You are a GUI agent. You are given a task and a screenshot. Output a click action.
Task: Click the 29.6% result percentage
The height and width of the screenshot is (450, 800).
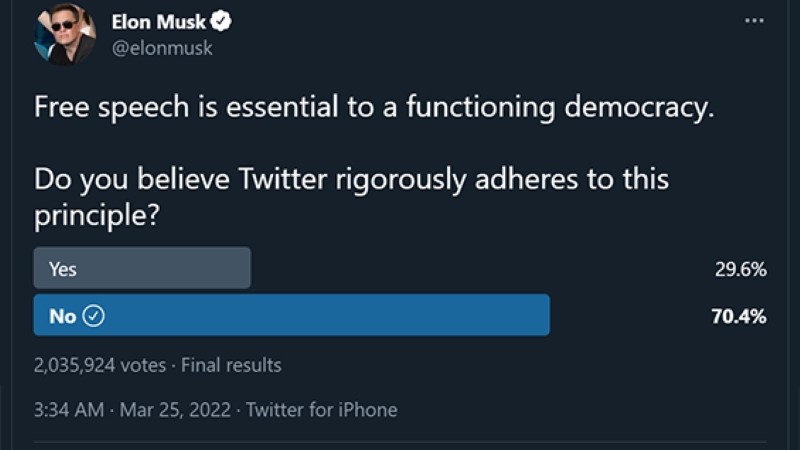pos(740,269)
